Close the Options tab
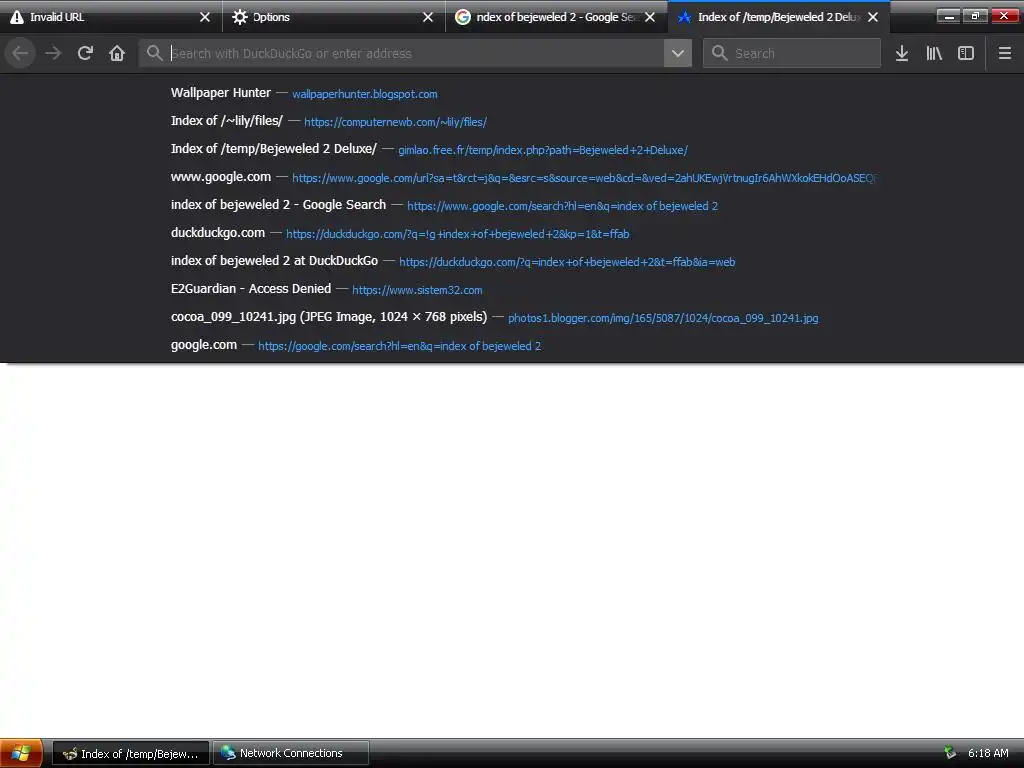This screenshot has height=768, width=1024. tap(428, 17)
